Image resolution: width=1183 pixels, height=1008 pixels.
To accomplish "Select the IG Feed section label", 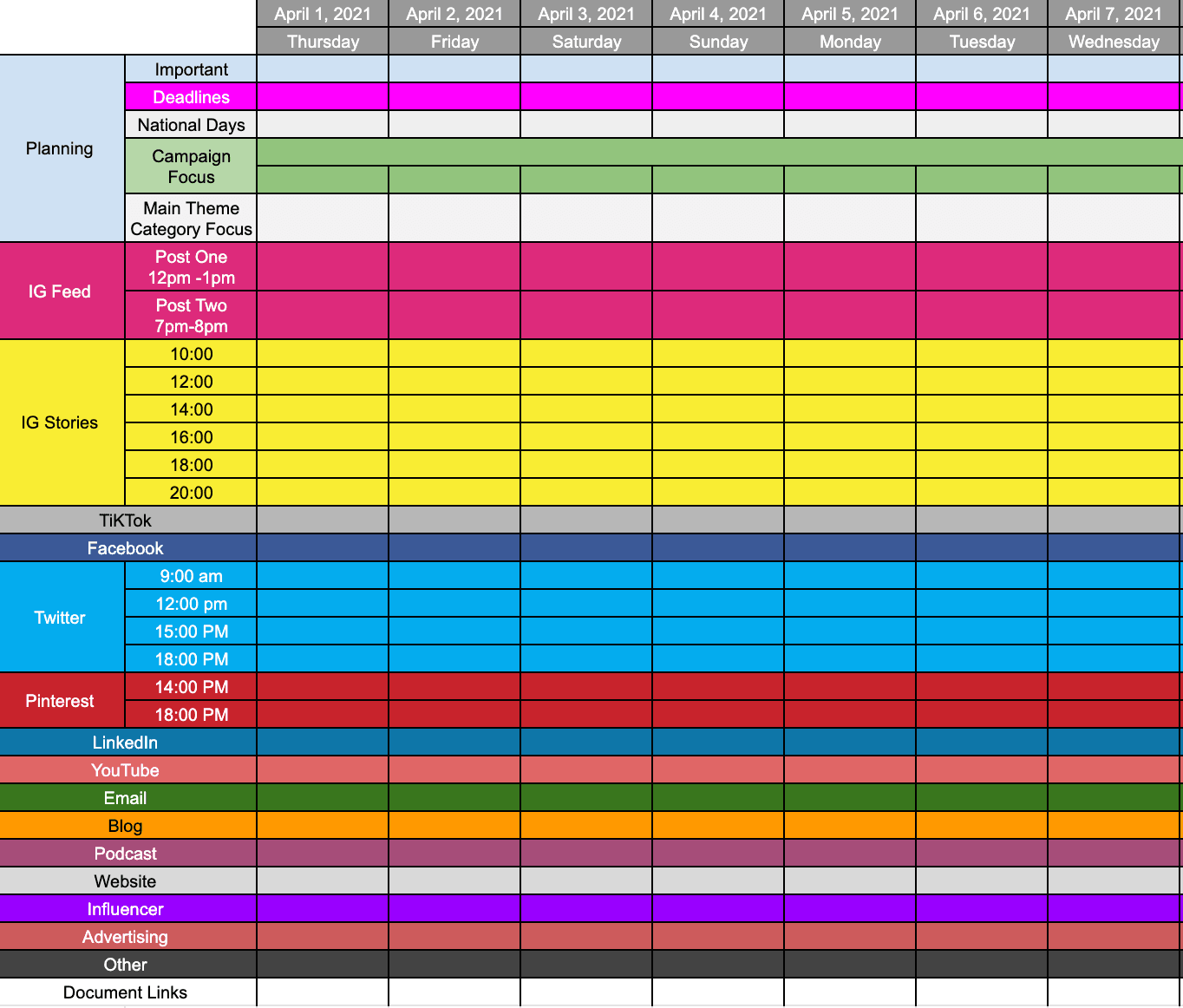I will (62, 291).
